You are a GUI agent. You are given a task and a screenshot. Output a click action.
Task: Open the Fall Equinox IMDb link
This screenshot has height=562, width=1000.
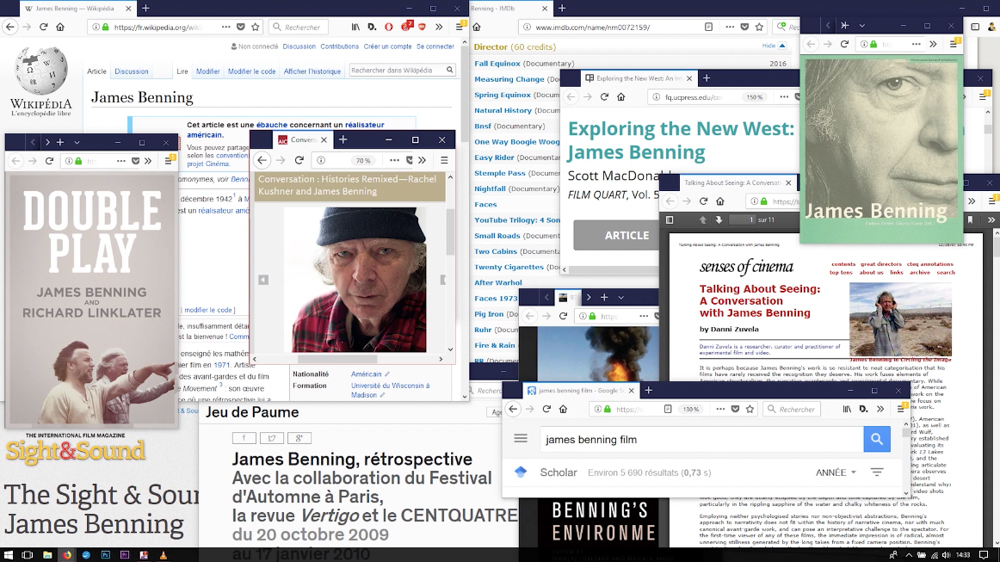coord(497,63)
